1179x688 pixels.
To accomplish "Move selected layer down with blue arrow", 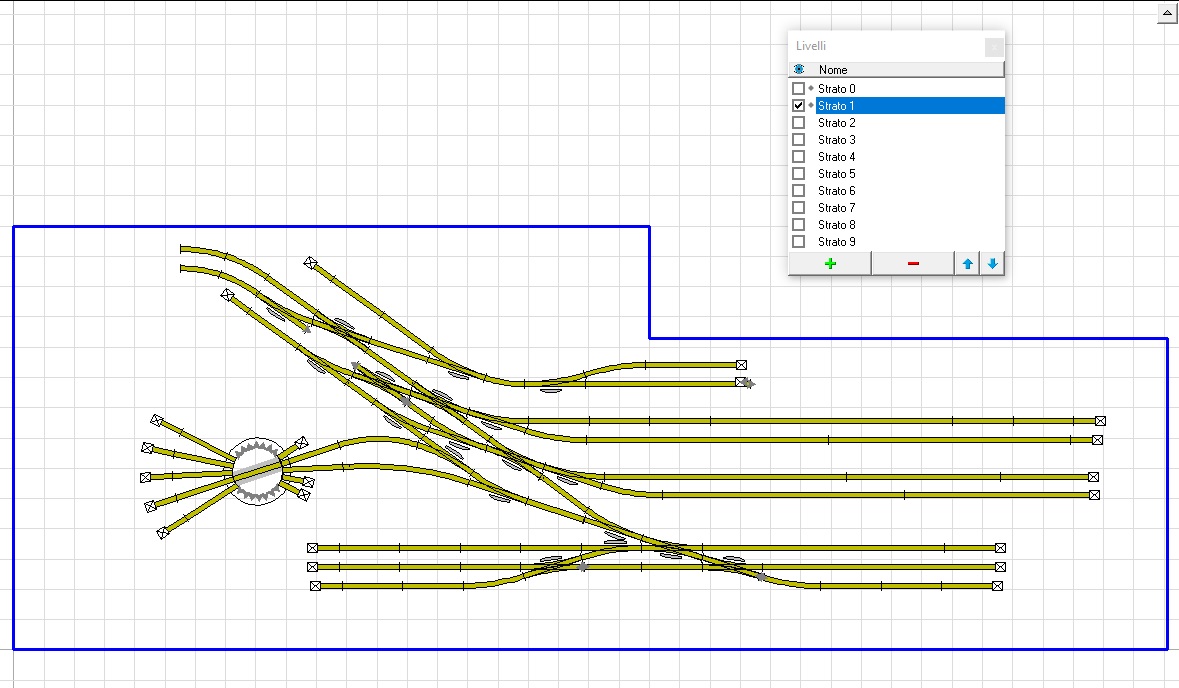I will (992, 264).
